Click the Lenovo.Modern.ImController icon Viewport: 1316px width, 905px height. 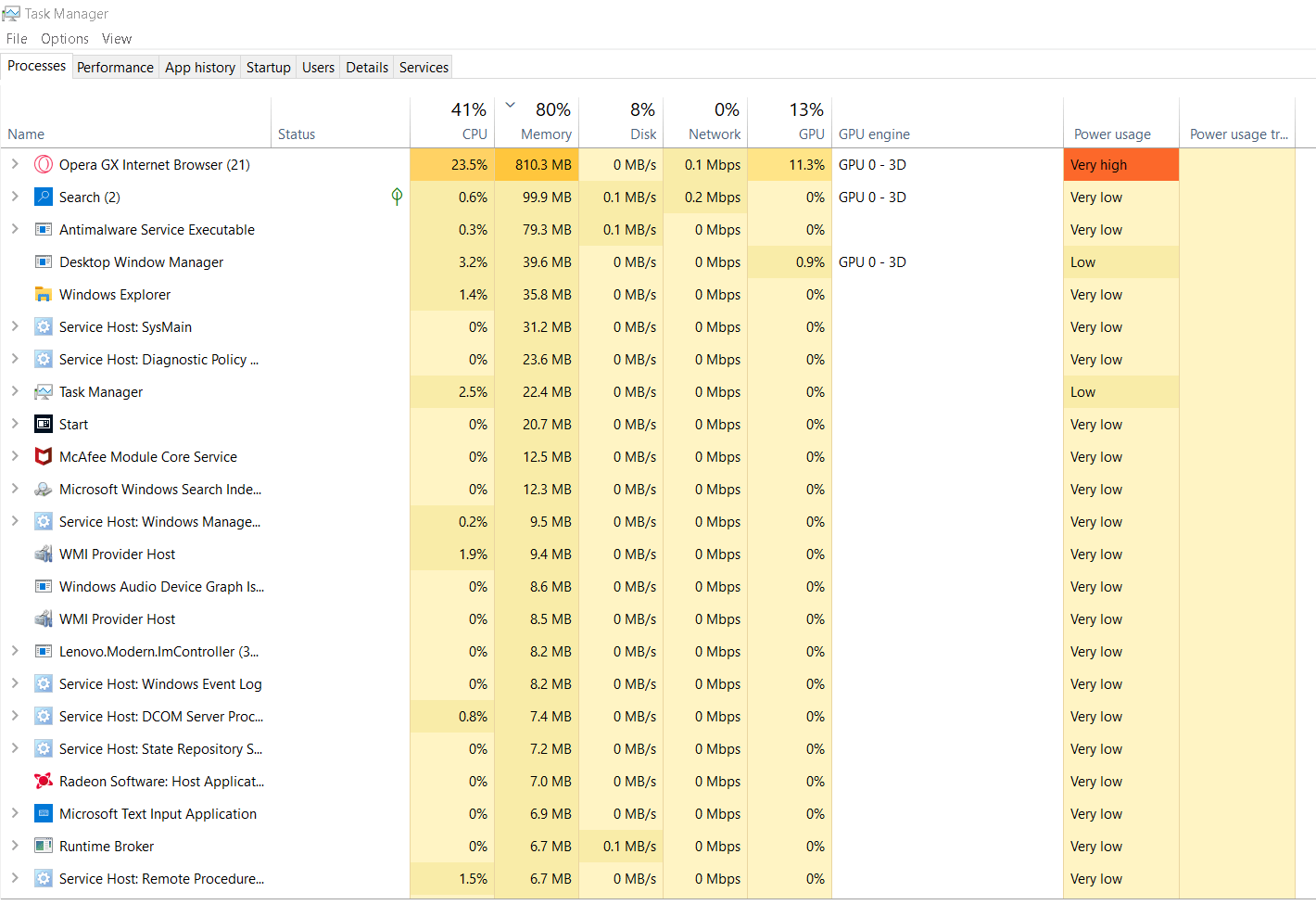(x=44, y=652)
